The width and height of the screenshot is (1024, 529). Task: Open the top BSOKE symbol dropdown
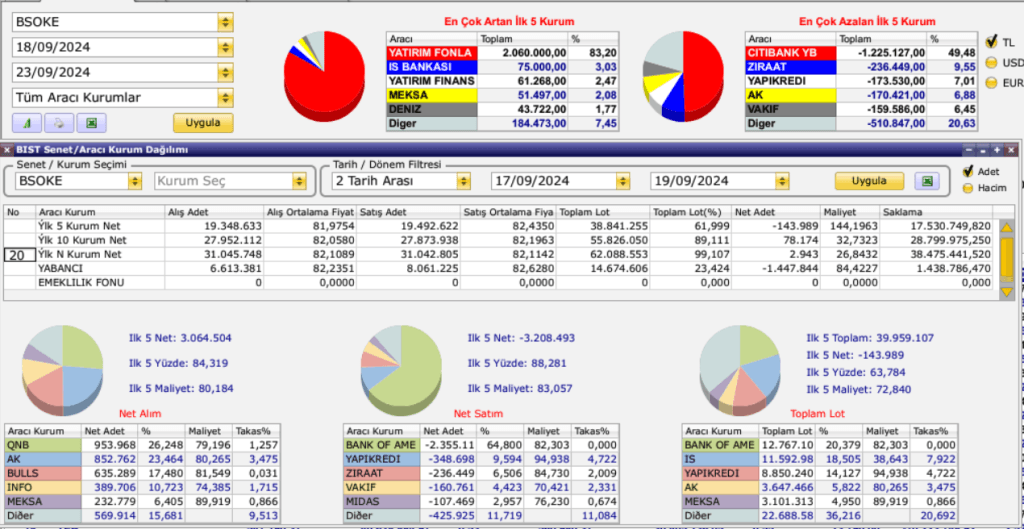(225, 22)
